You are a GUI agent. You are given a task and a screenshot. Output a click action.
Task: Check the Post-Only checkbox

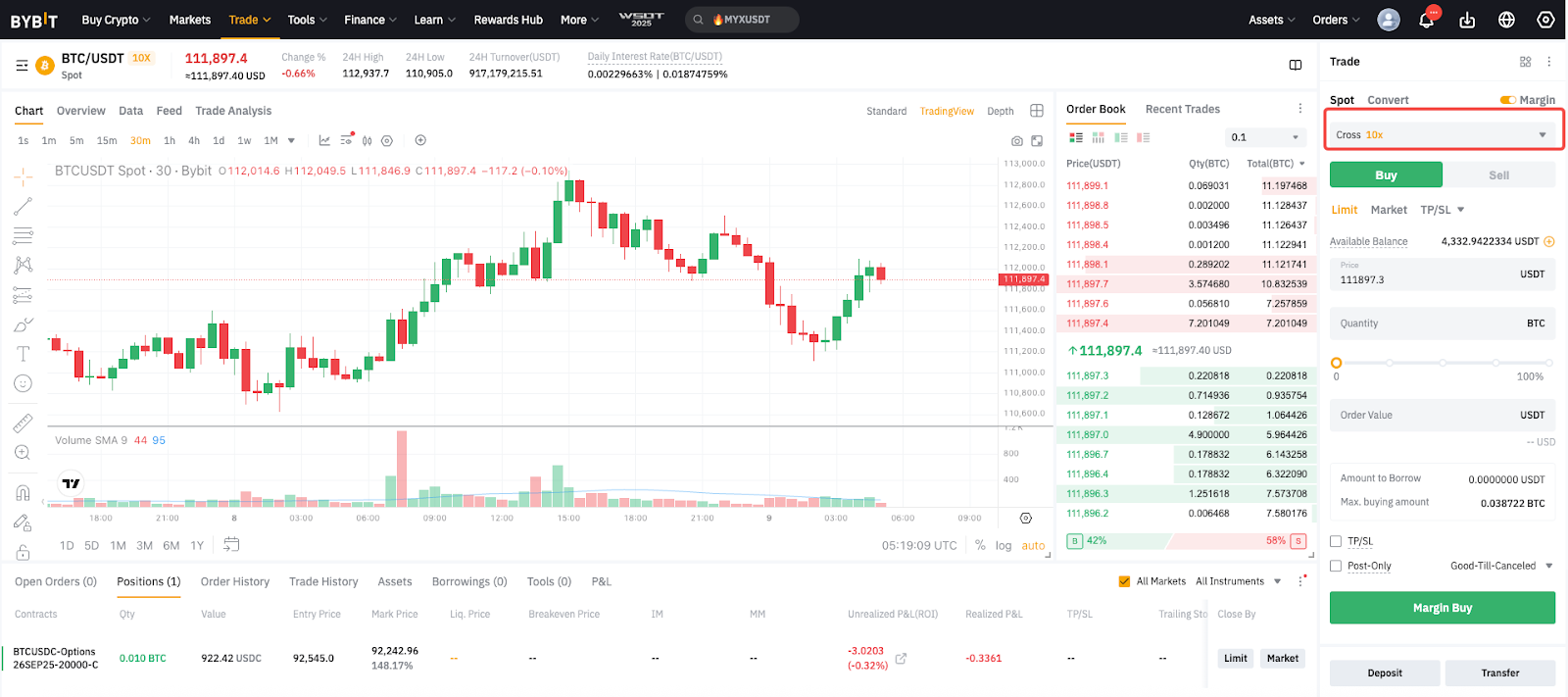pos(1336,566)
